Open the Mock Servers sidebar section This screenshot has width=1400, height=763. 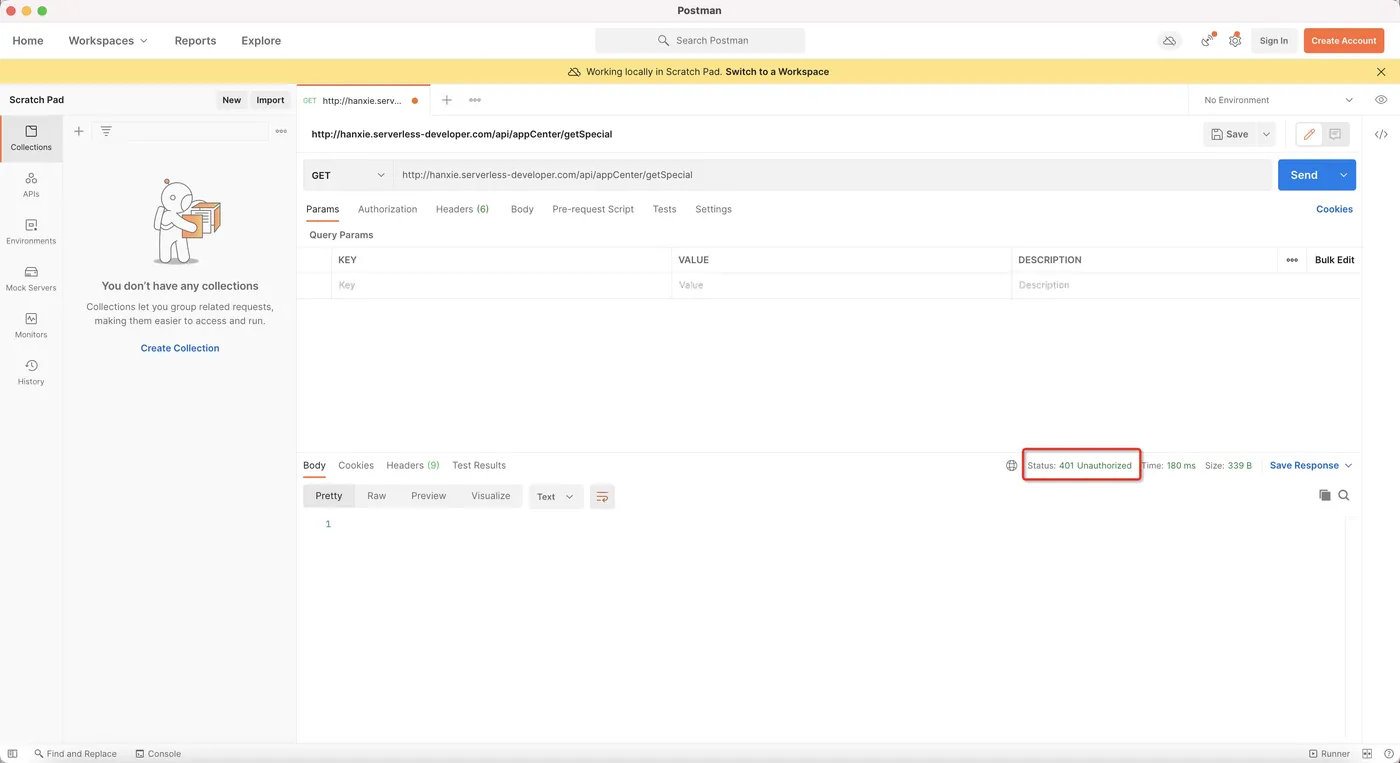[31, 279]
